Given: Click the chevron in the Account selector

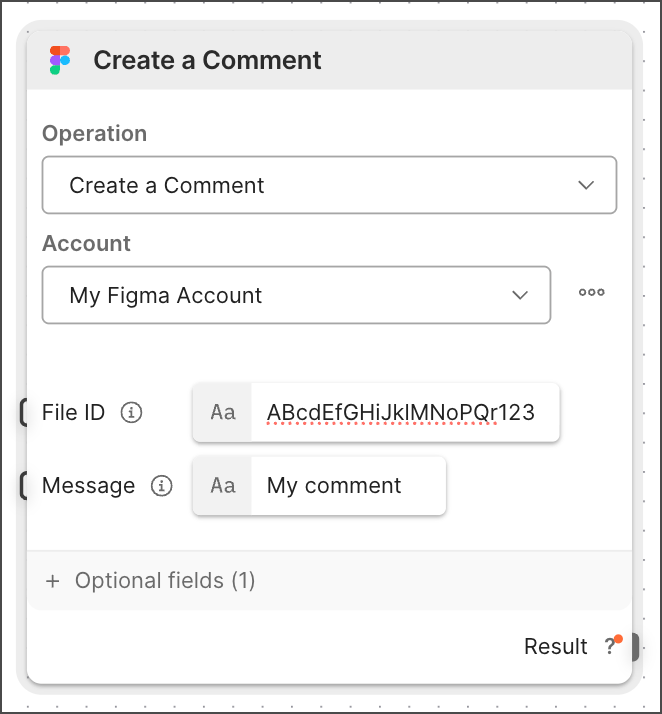Looking at the screenshot, I should [520, 295].
